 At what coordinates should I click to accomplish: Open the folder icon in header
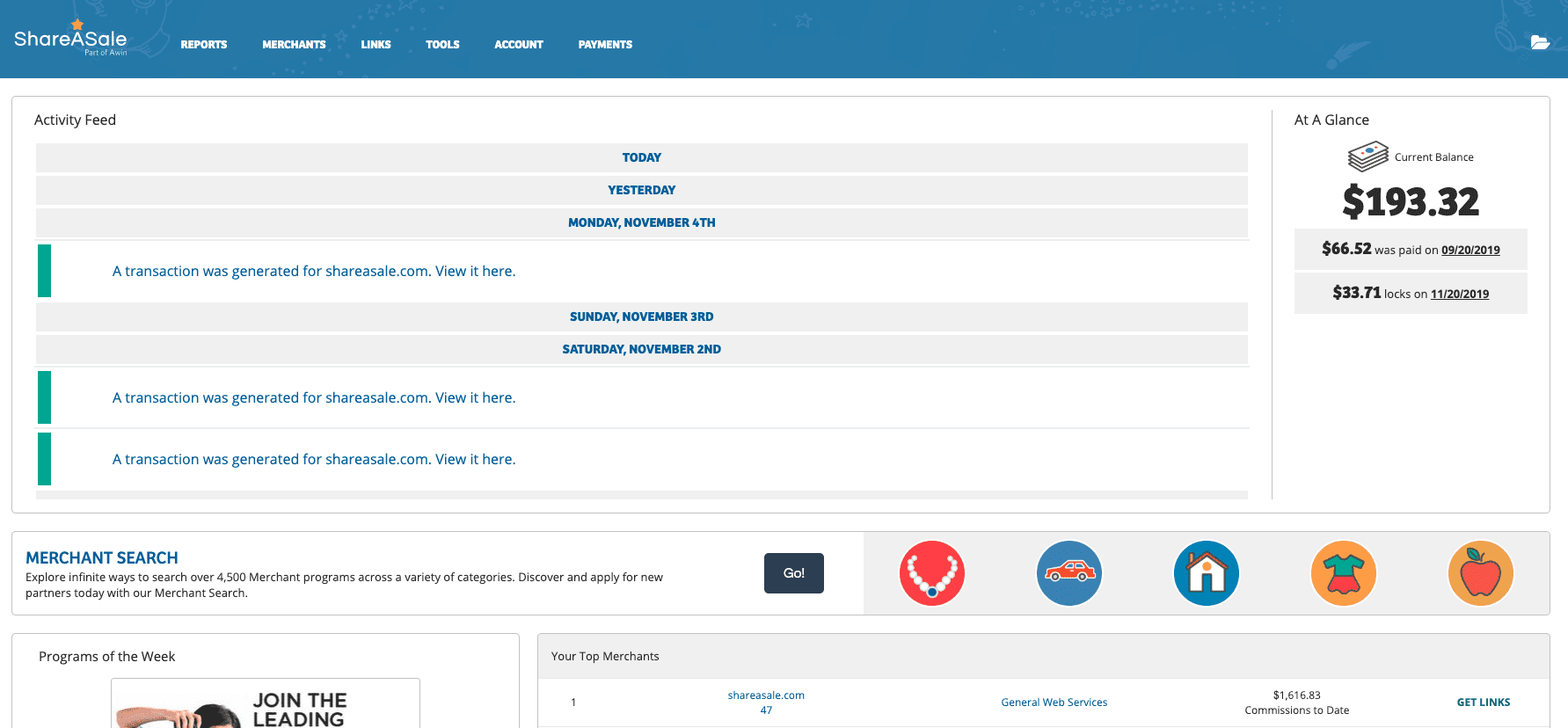point(1540,42)
